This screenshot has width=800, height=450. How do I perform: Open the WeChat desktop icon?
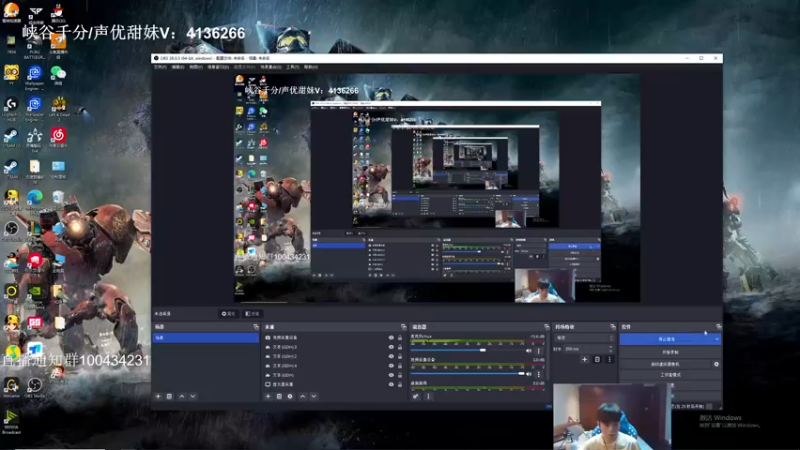[x=58, y=75]
